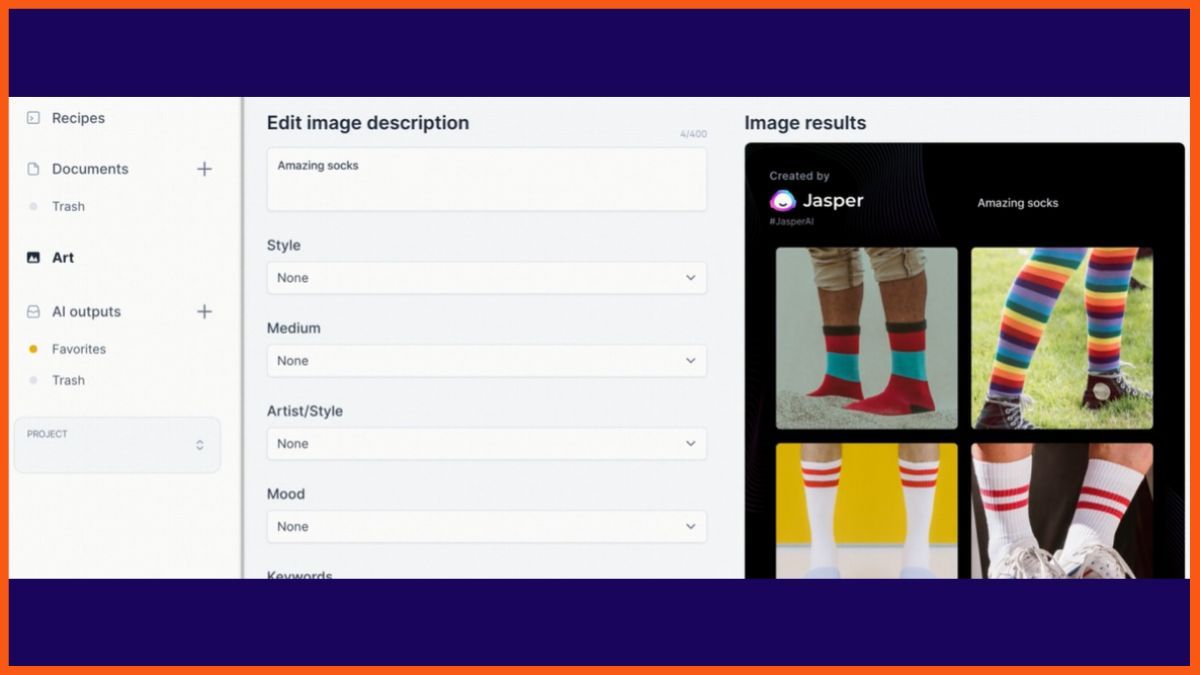Add new AI output with plus icon
The height and width of the screenshot is (675, 1200).
204,312
